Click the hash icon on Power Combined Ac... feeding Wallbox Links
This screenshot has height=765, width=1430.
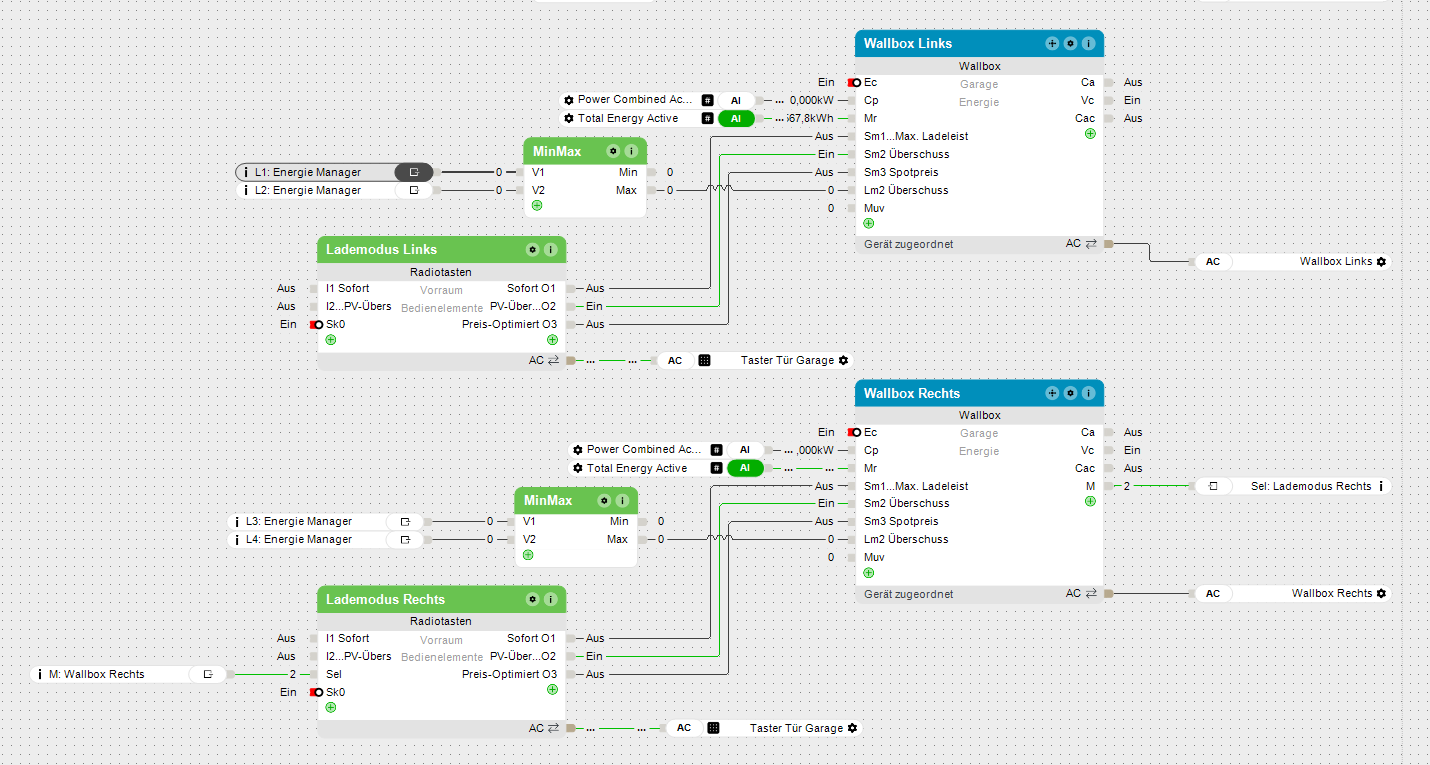[707, 100]
